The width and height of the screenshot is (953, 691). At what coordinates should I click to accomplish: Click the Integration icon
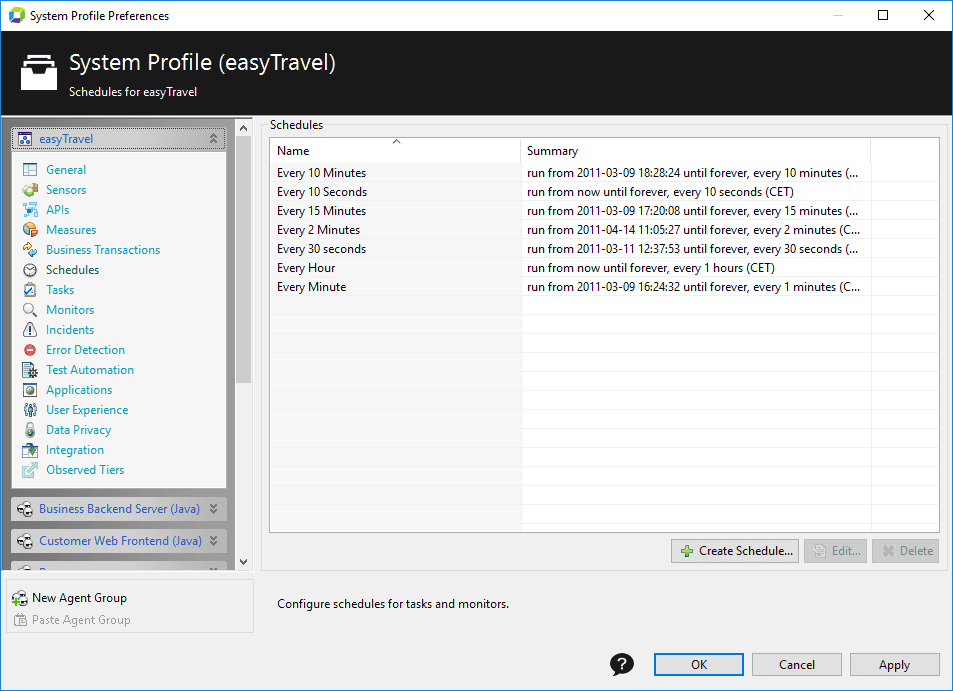click(x=30, y=450)
